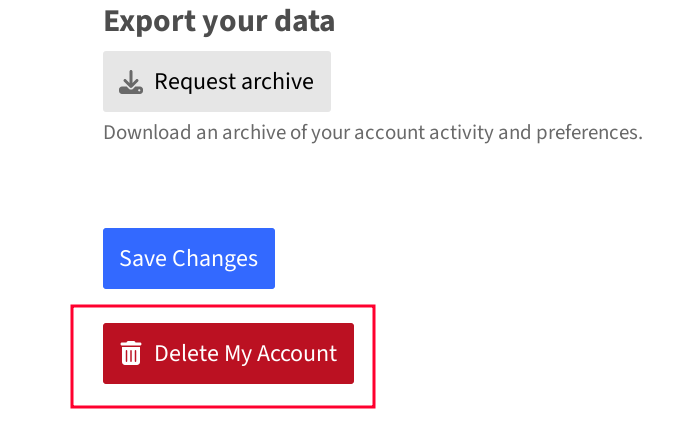Click the Export your data heading

[x=219, y=21]
